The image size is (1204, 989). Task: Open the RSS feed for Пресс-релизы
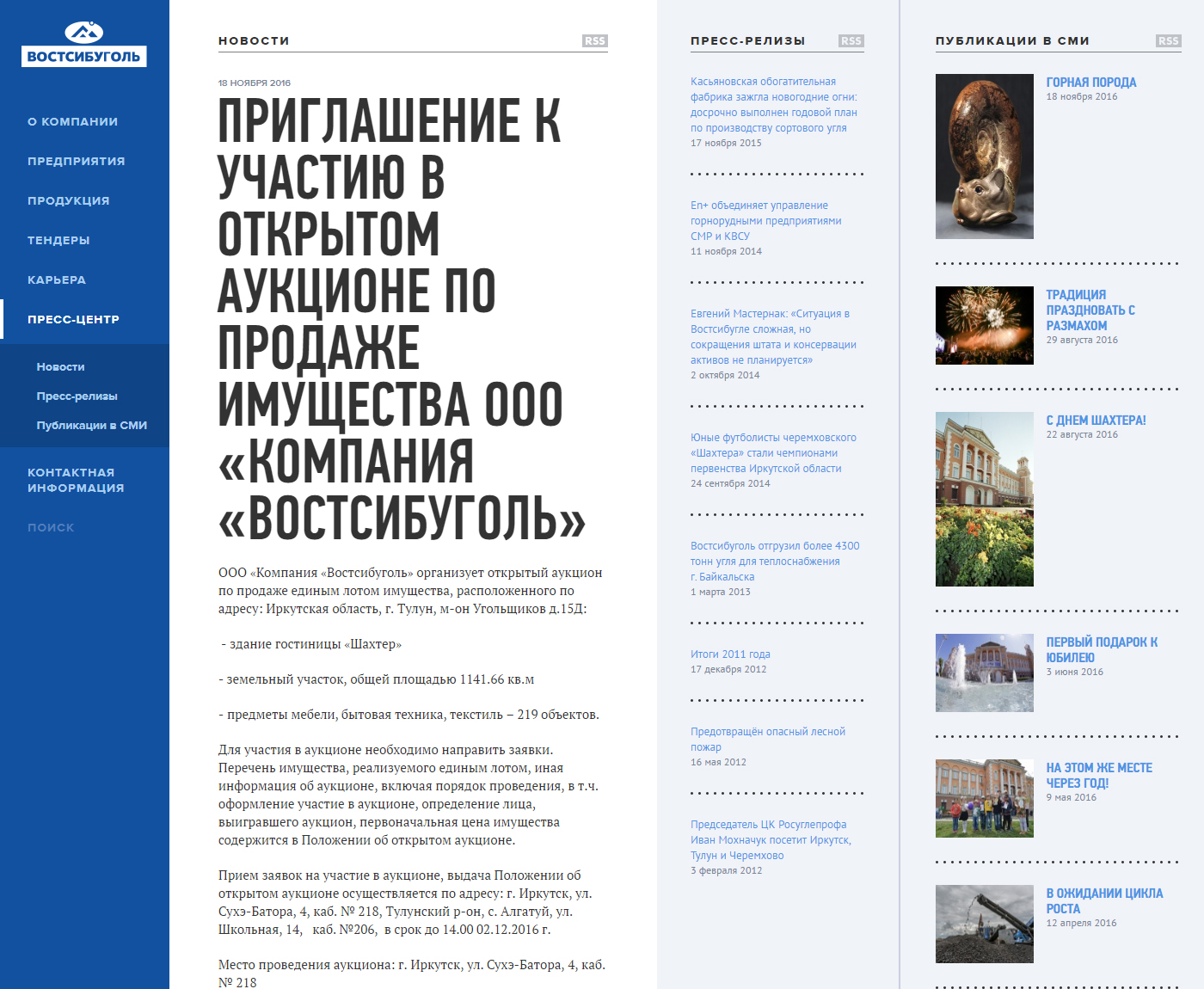click(x=851, y=41)
